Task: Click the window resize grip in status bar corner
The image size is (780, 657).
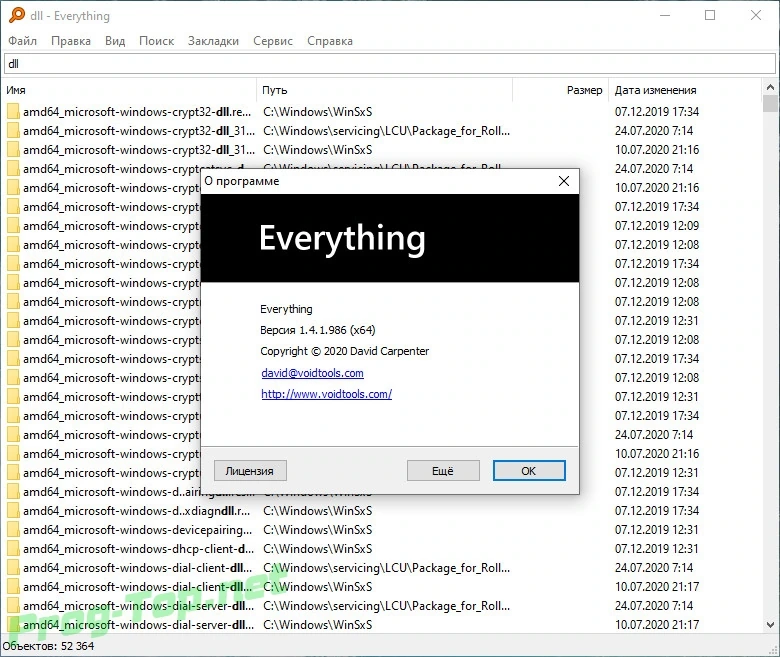Action: [x=773, y=650]
